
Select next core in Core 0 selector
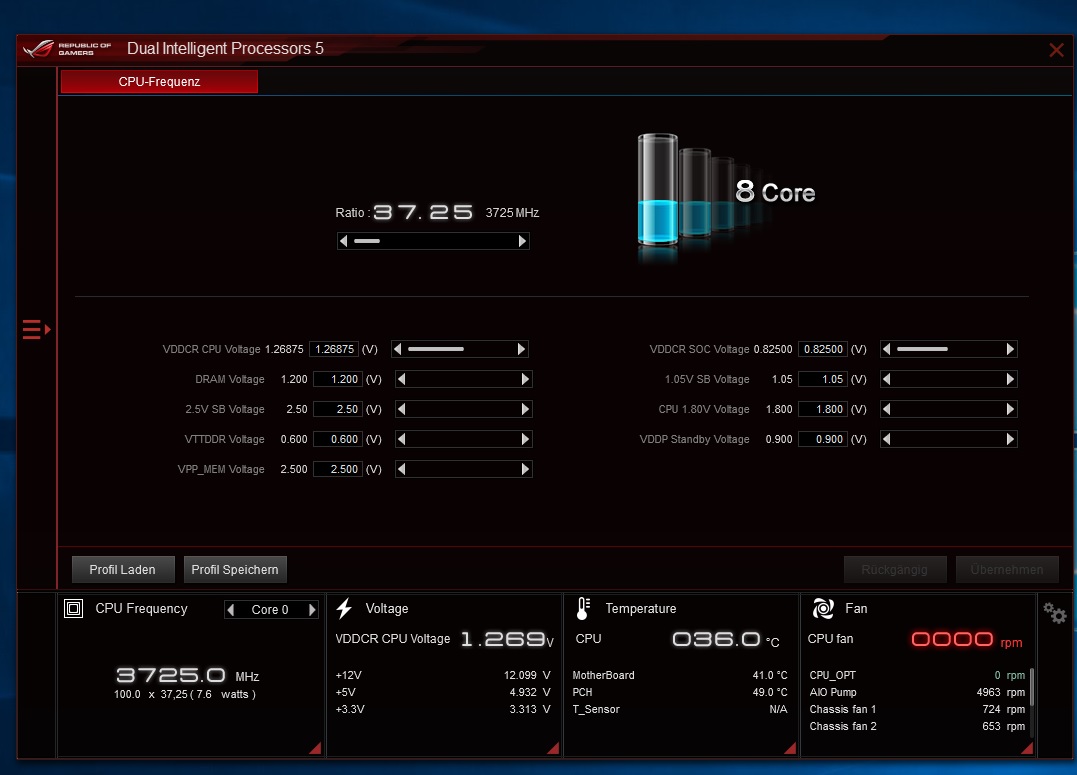coord(313,610)
